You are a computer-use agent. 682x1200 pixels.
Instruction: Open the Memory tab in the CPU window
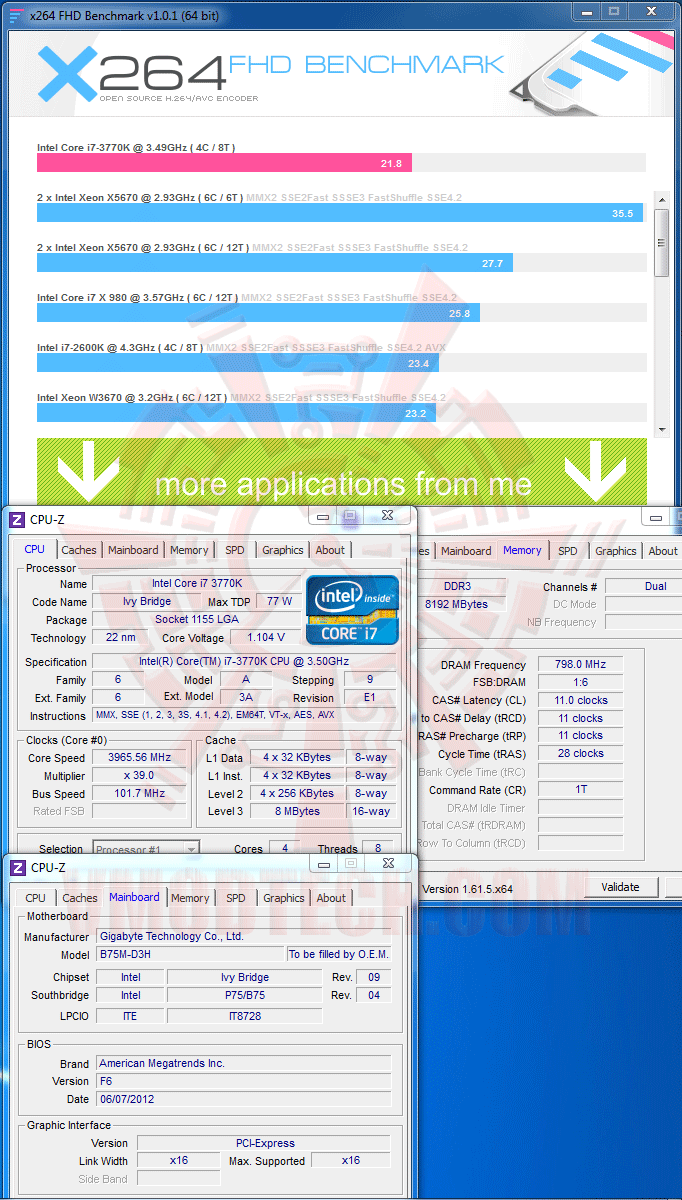click(x=189, y=550)
